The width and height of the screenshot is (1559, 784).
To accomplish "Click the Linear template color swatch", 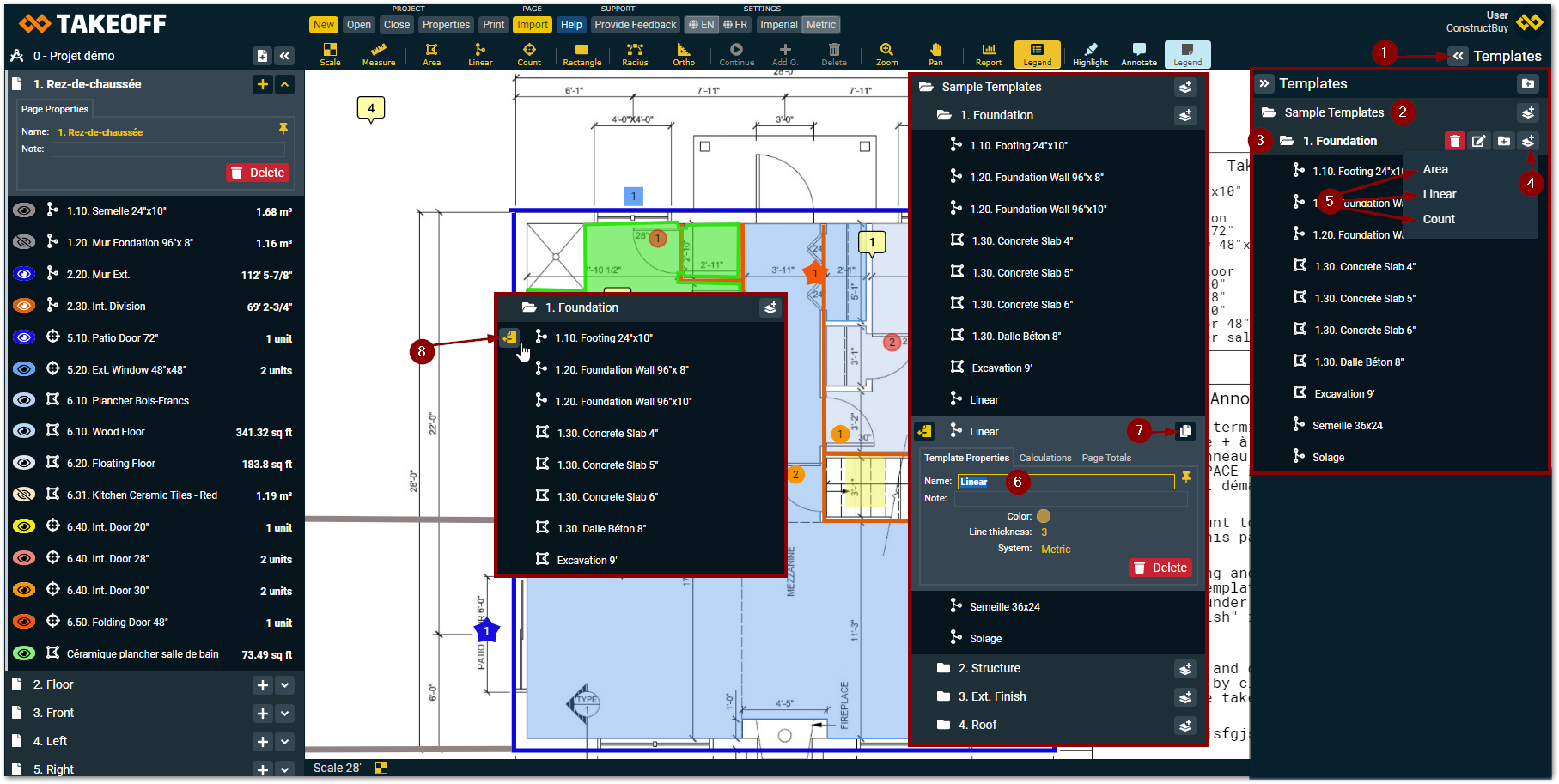I will (x=1044, y=516).
